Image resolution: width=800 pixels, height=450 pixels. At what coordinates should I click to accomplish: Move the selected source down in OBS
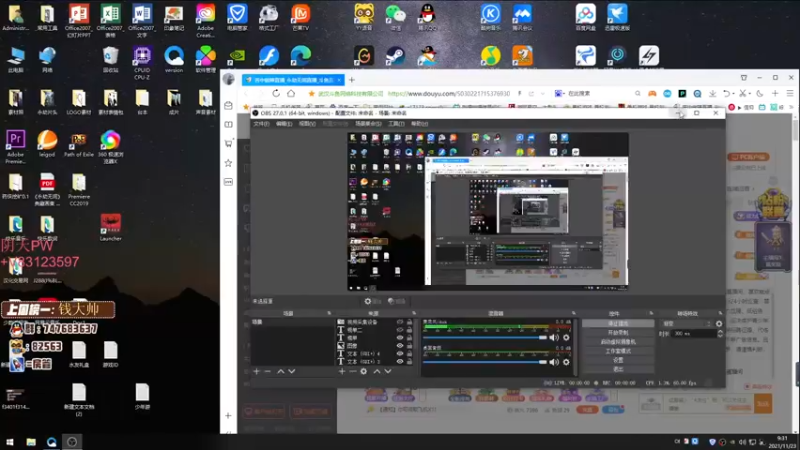388,371
